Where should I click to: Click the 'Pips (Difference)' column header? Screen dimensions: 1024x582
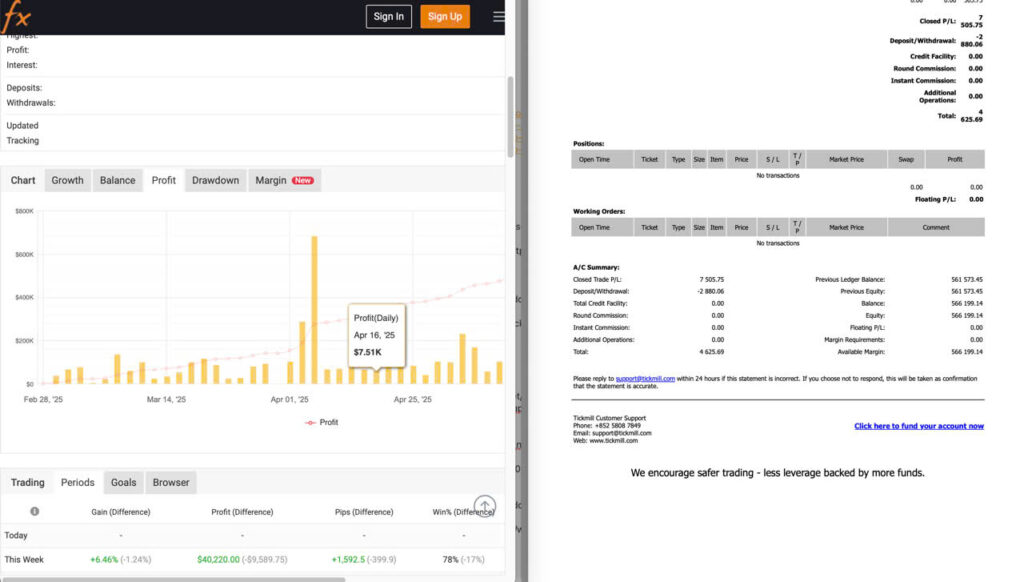point(364,512)
